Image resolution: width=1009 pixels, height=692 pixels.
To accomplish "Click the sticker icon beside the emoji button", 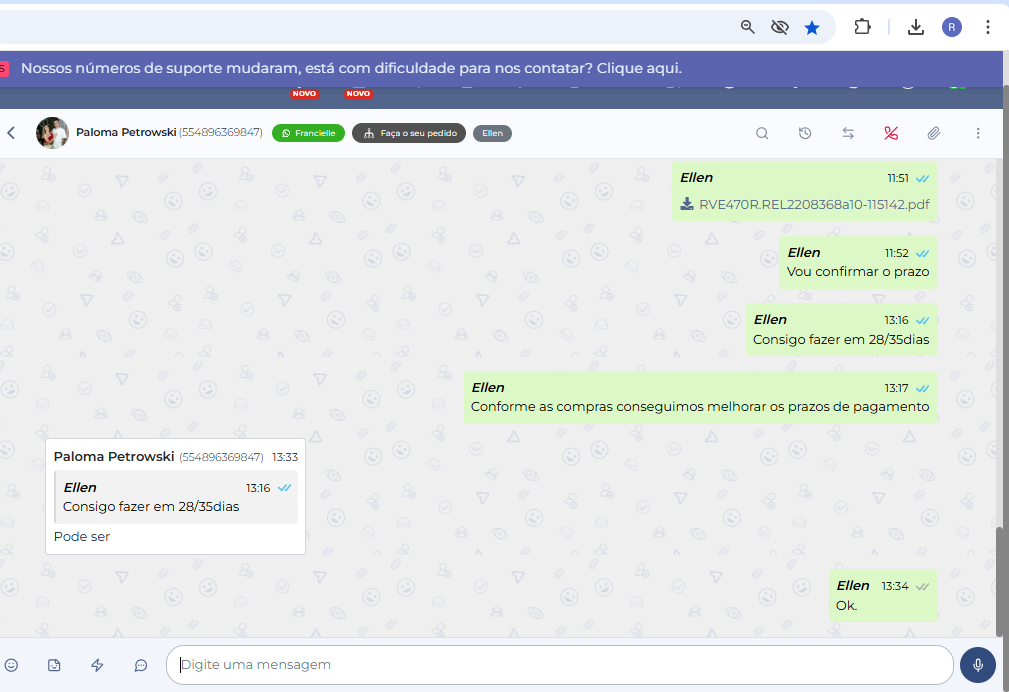I will [x=55, y=665].
